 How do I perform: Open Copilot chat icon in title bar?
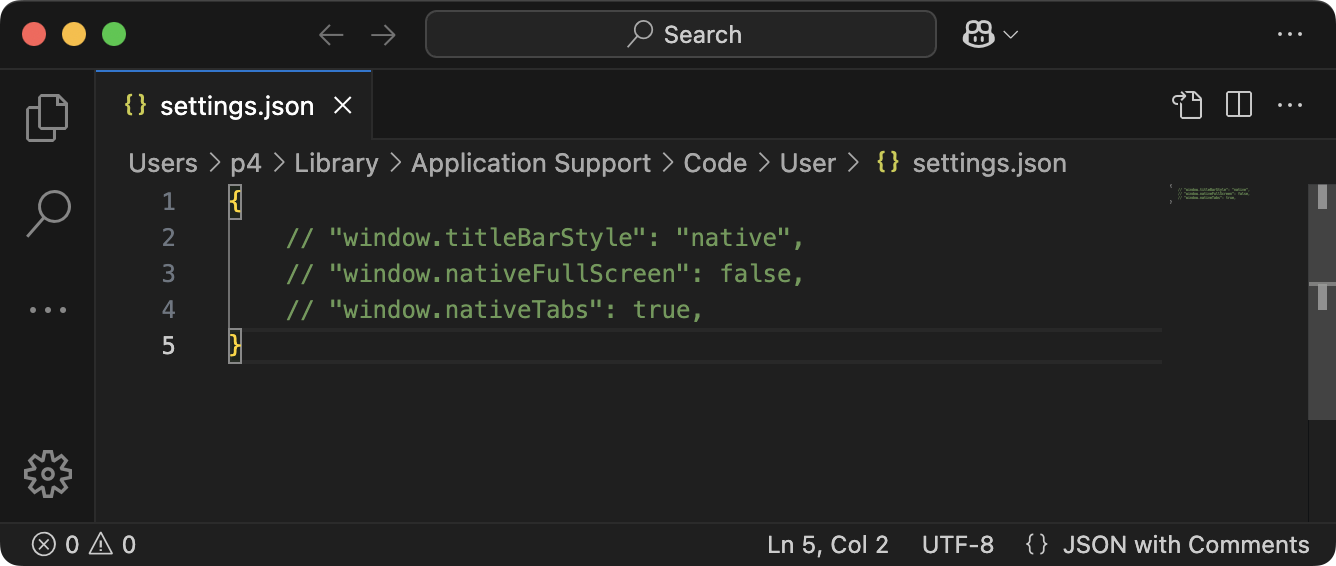pos(978,35)
